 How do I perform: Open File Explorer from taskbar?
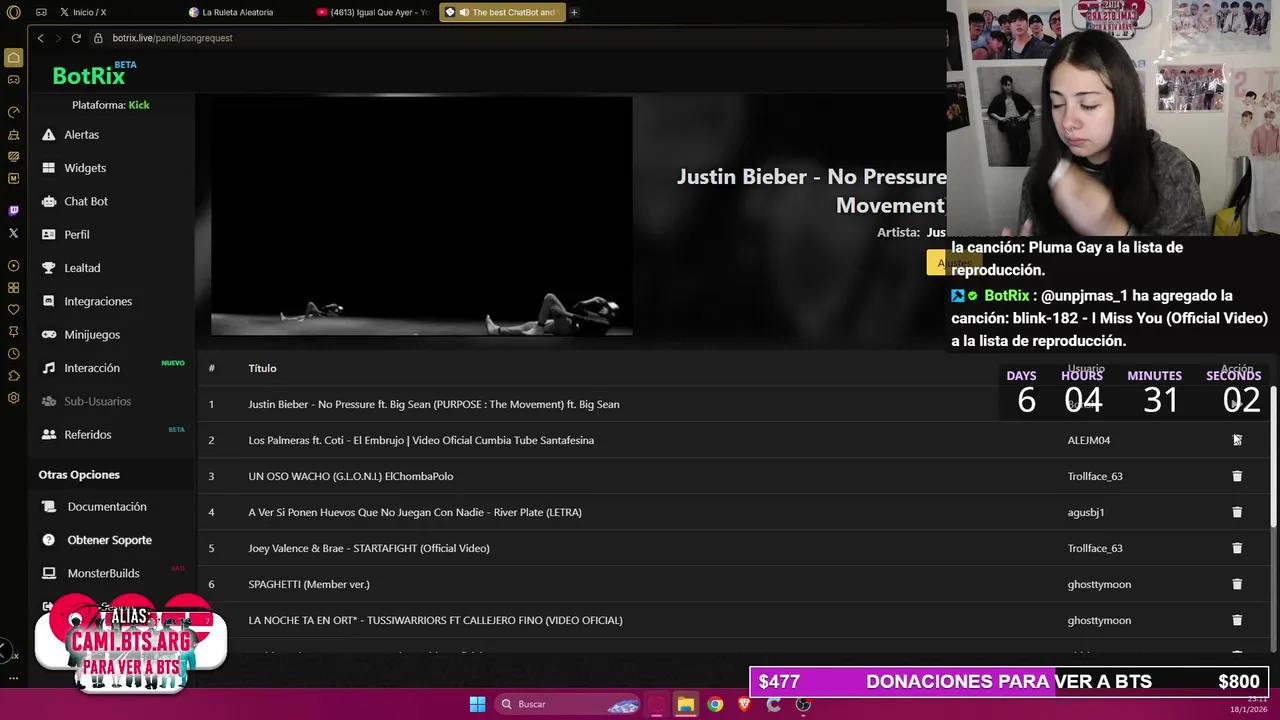[x=686, y=704]
